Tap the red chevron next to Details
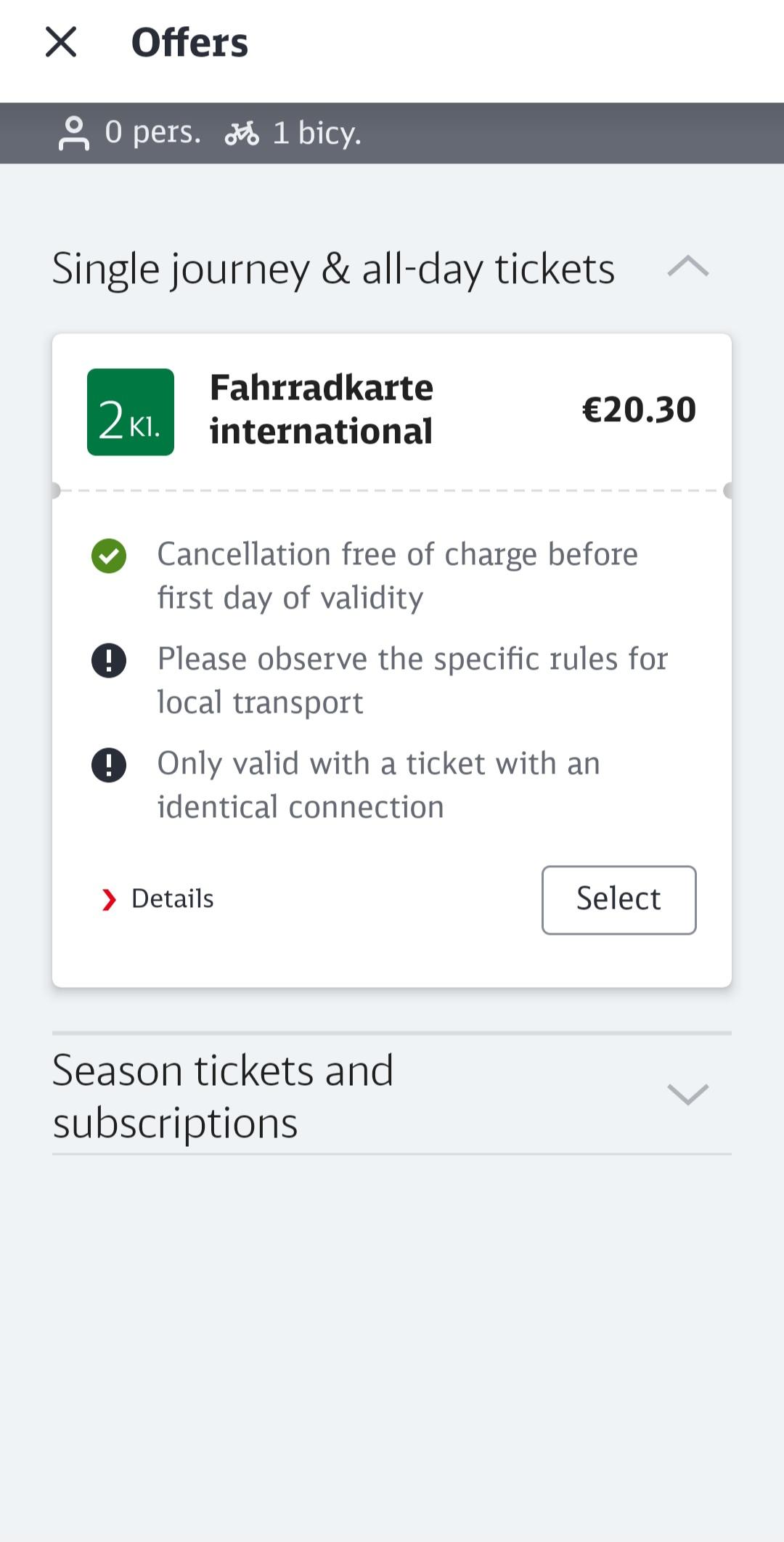Screen dimensions: 784x1542 109,900
